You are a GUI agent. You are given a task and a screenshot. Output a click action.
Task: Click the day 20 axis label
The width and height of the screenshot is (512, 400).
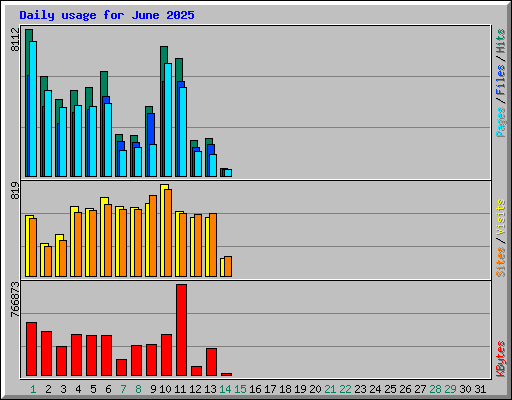315,389
